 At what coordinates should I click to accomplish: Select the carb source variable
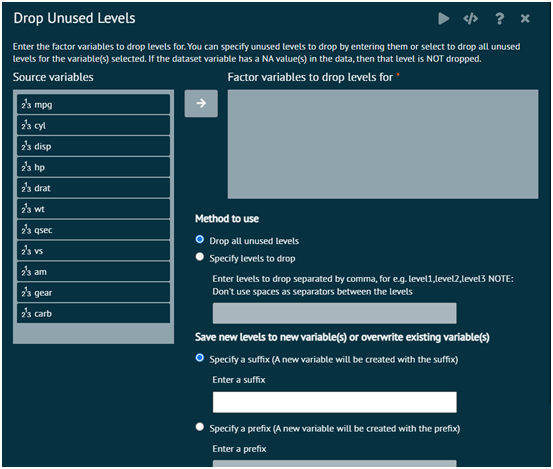coord(93,313)
